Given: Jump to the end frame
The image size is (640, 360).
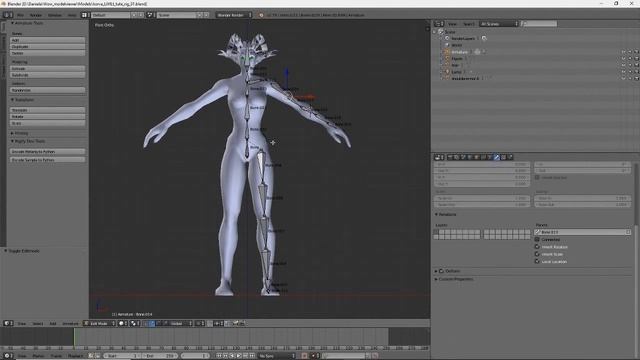Looking at the screenshot, I should [252, 356].
